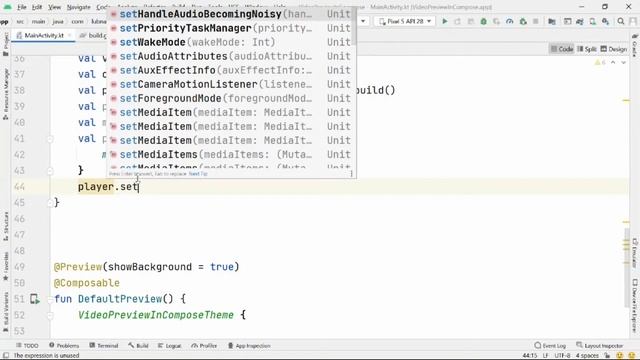Open the Device File Explorer side panel
Viewport: 640px width, 360px height.
635,306
